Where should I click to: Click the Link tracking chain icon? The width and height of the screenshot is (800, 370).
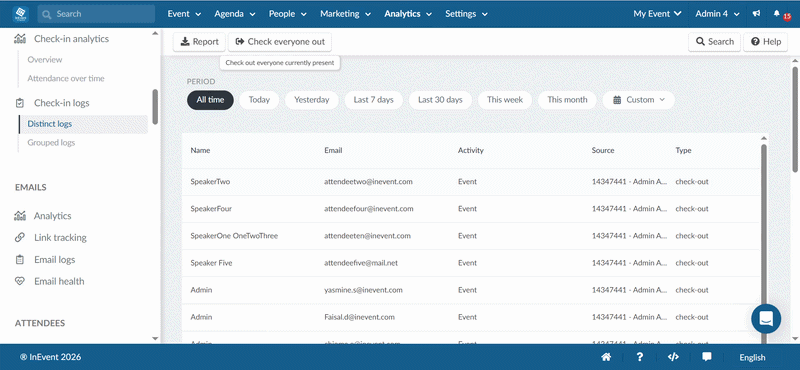20,238
